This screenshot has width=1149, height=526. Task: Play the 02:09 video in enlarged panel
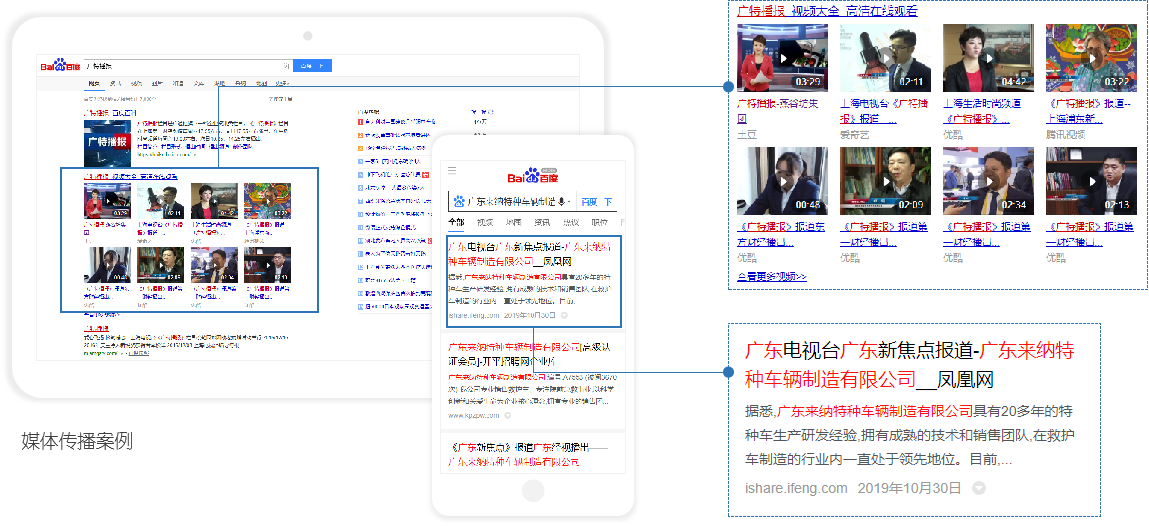[x=885, y=181]
